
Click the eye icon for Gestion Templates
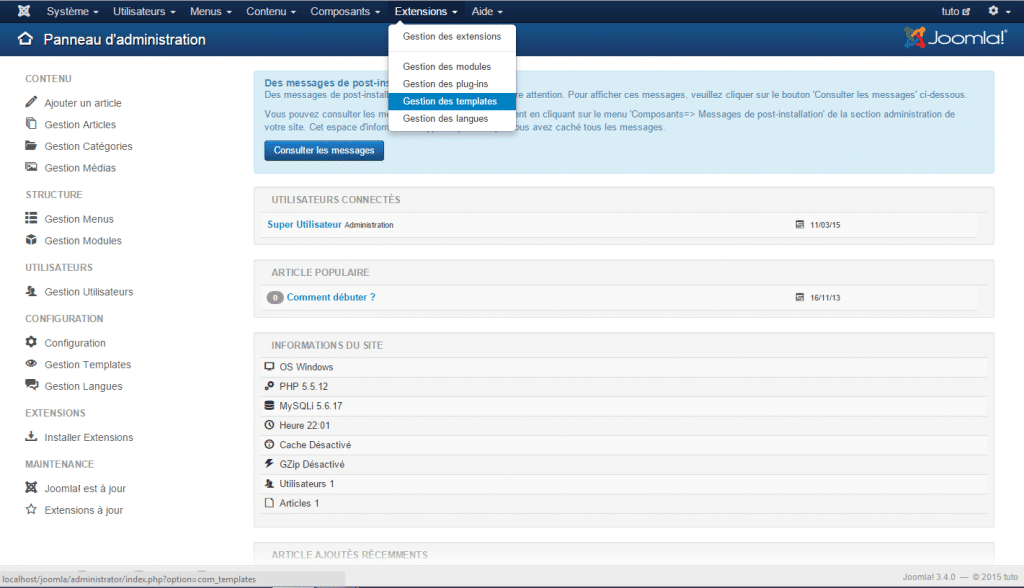point(31,365)
